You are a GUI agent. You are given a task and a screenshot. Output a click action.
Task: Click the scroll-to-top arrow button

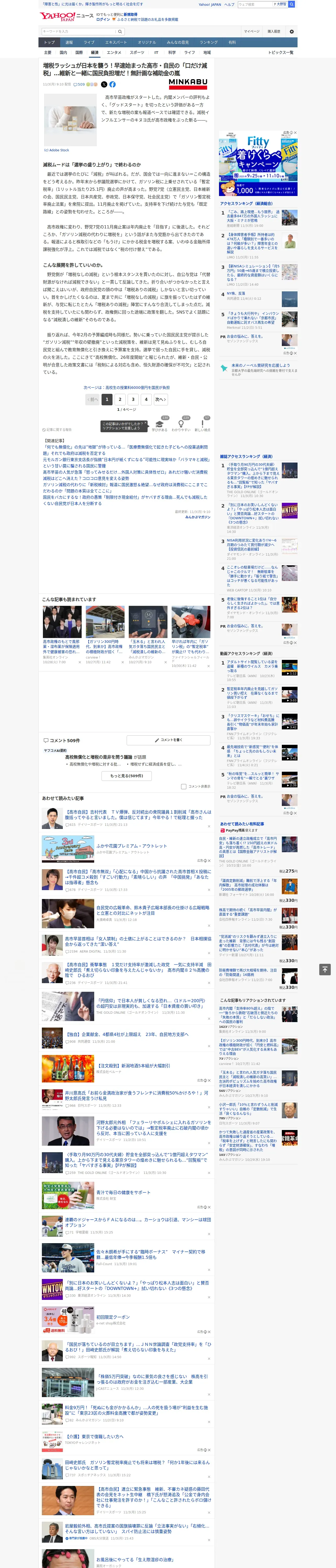pyautogui.click(x=324, y=969)
